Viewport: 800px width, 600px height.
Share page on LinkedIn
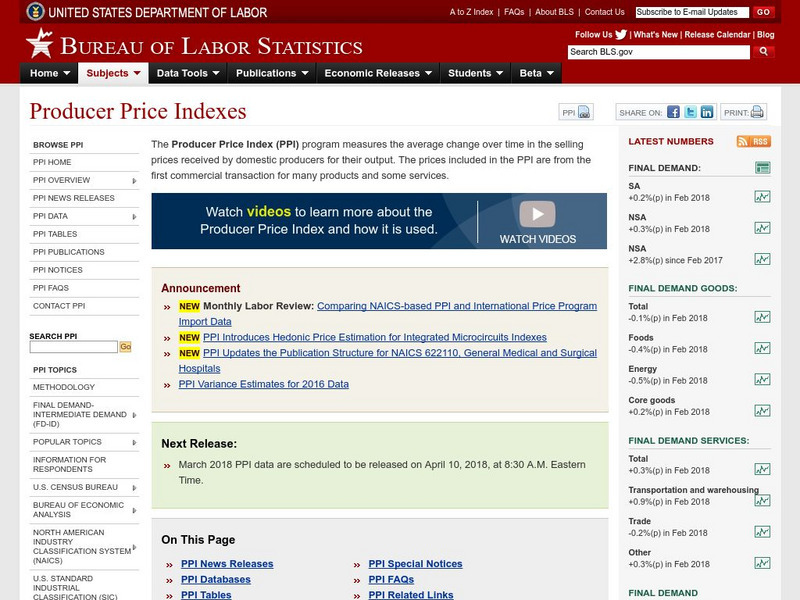(x=707, y=112)
